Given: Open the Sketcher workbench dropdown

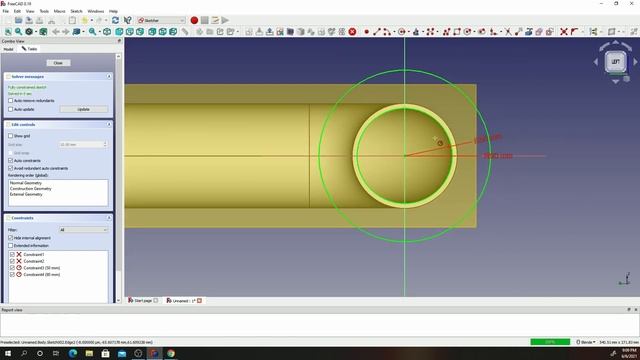Looking at the screenshot, I should [x=161, y=20].
